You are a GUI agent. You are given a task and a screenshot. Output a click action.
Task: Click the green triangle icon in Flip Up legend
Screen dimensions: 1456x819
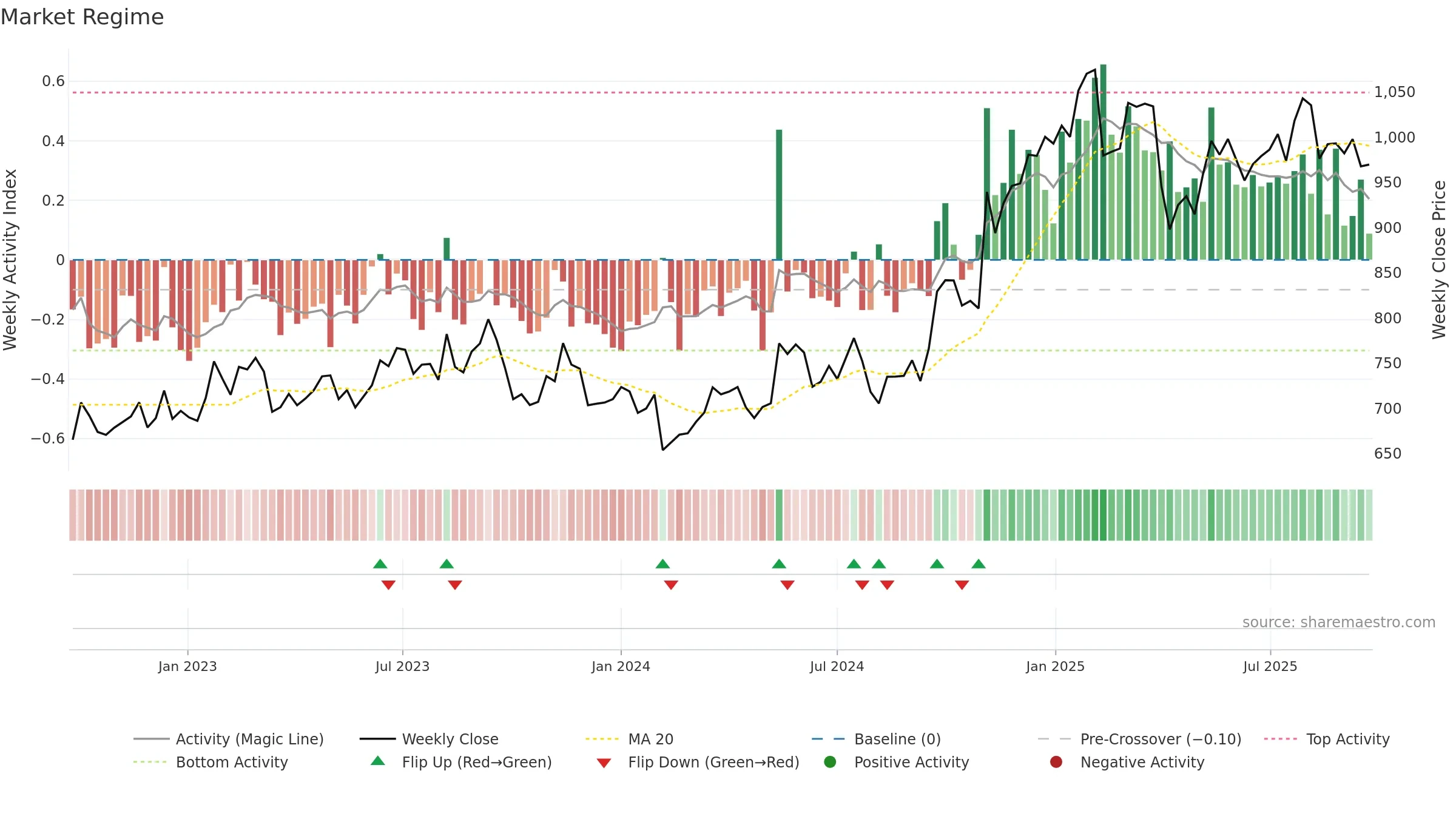click(377, 761)
